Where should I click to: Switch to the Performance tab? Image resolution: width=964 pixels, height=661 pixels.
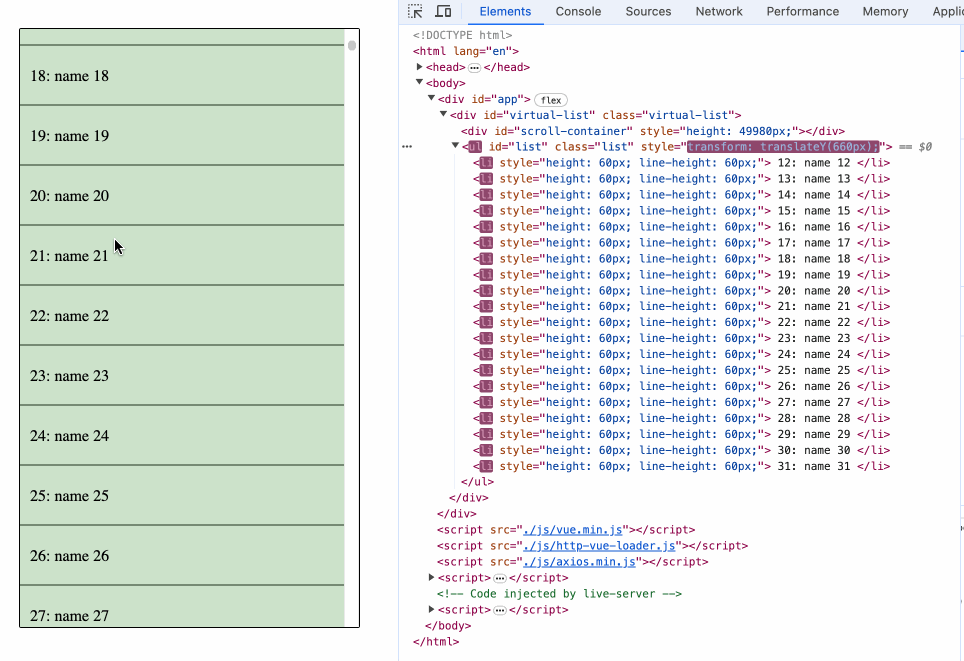coord(802,11)
